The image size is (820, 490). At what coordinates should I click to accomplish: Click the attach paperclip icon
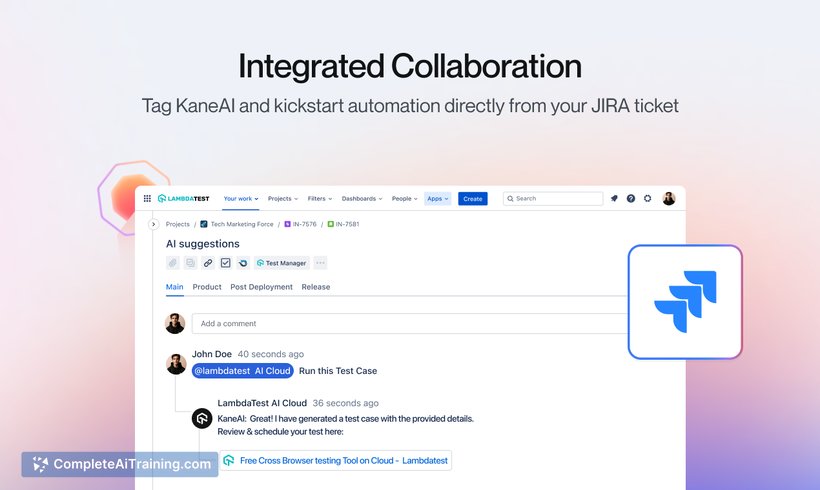click(x=173, y=263)
